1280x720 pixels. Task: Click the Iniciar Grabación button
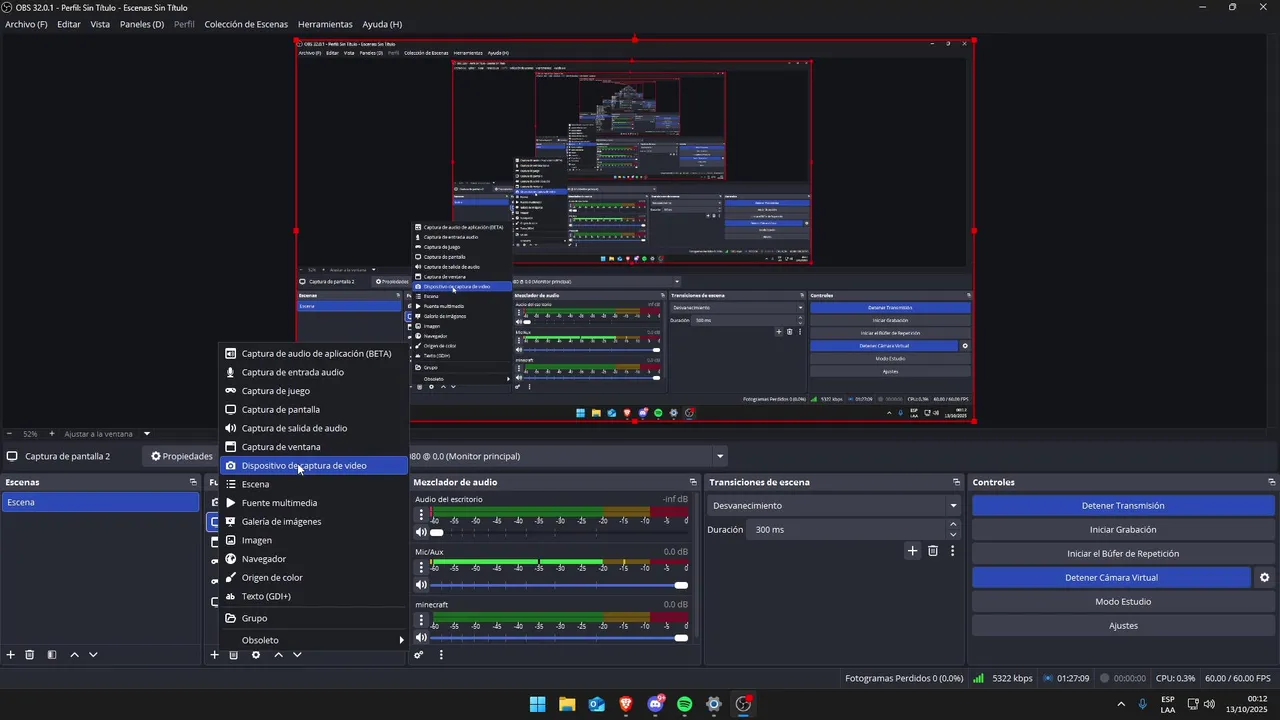tap(1123, 530)
